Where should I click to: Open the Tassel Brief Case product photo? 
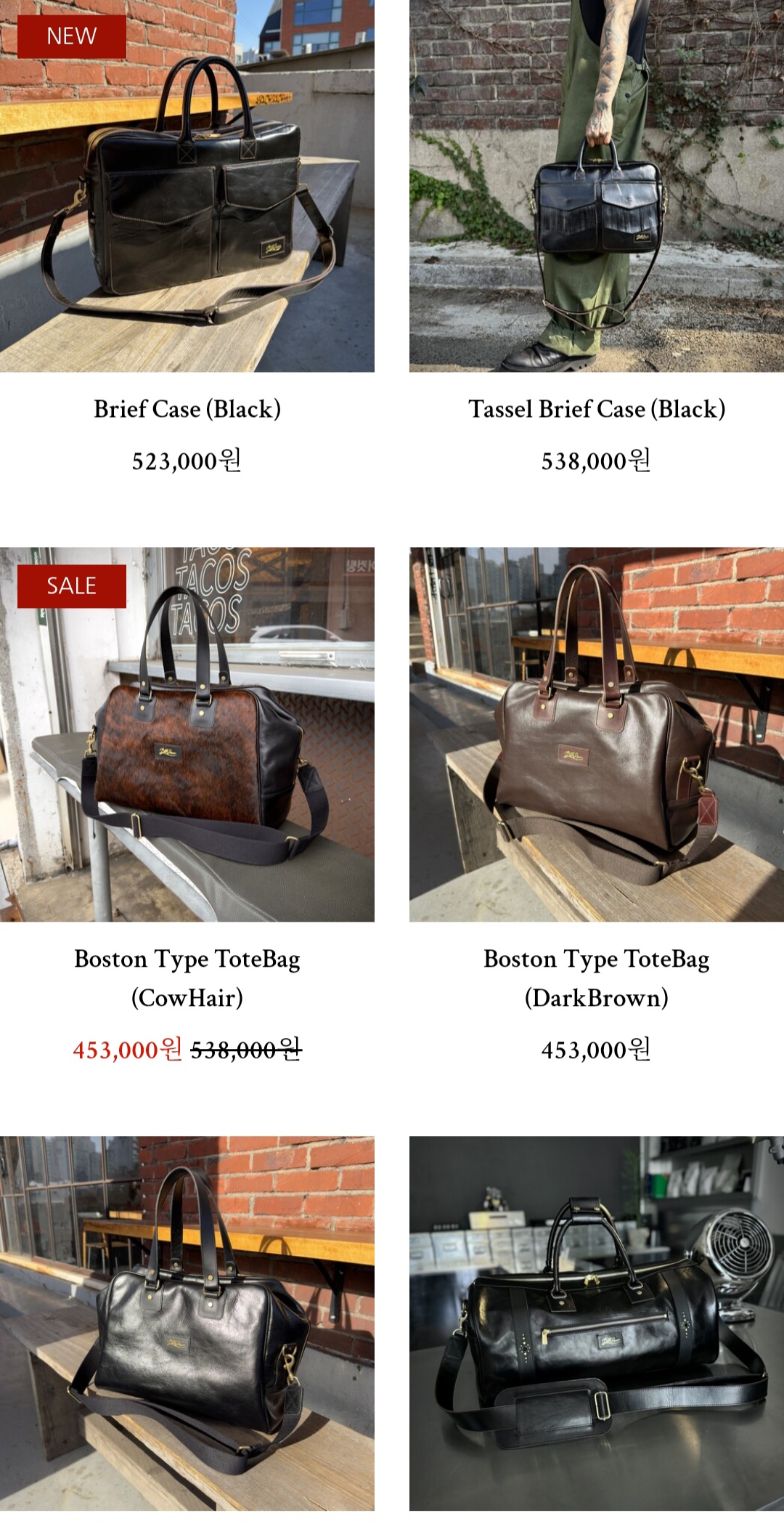click(597, 186)
